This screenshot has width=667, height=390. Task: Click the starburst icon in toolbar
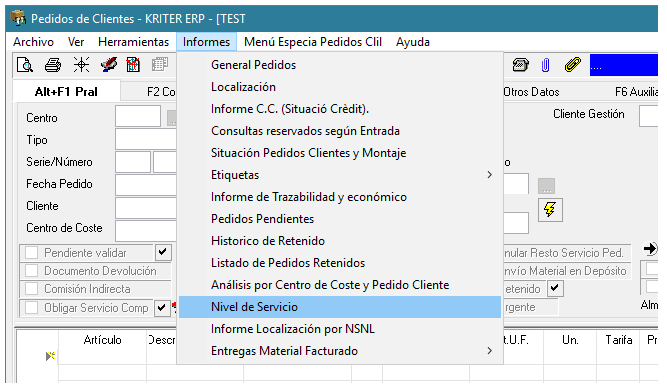pos(81,65)
